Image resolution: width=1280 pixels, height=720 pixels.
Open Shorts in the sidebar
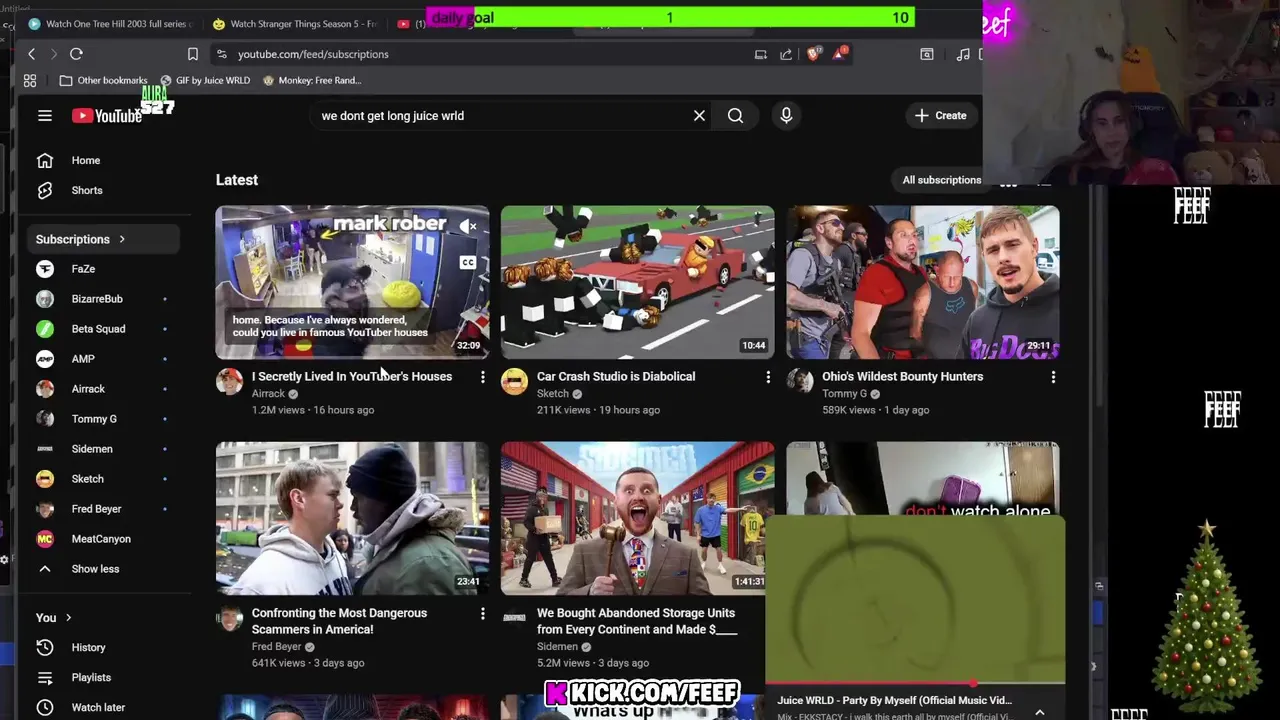104,190
